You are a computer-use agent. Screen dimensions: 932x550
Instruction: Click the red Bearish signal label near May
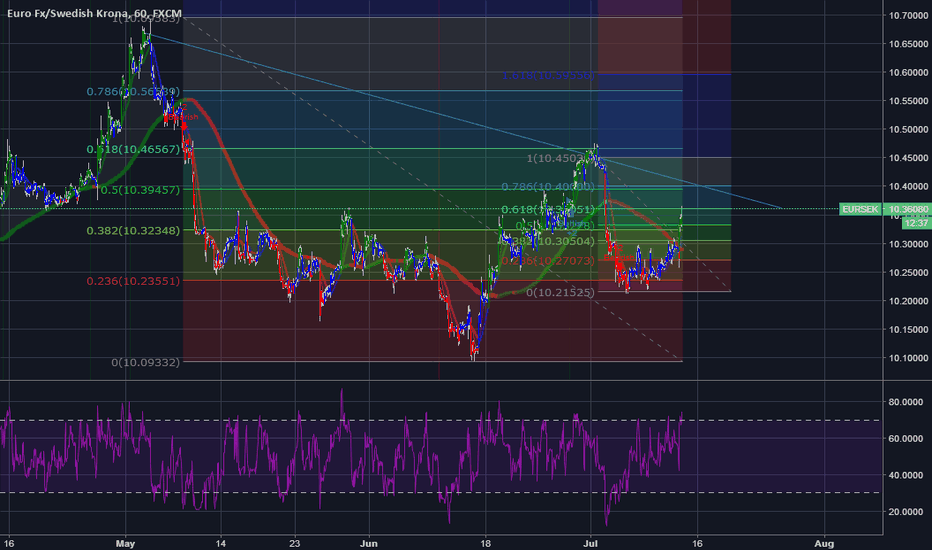(x=182, y=117)
